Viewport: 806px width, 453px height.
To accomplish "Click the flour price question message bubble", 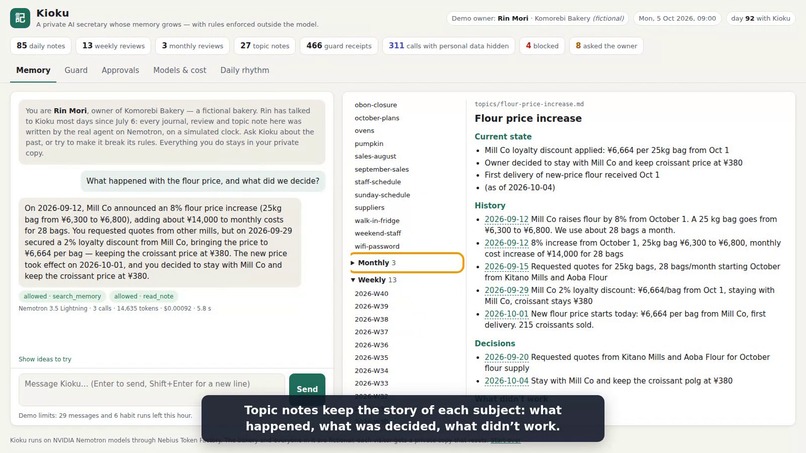I will tap(203, 181).
